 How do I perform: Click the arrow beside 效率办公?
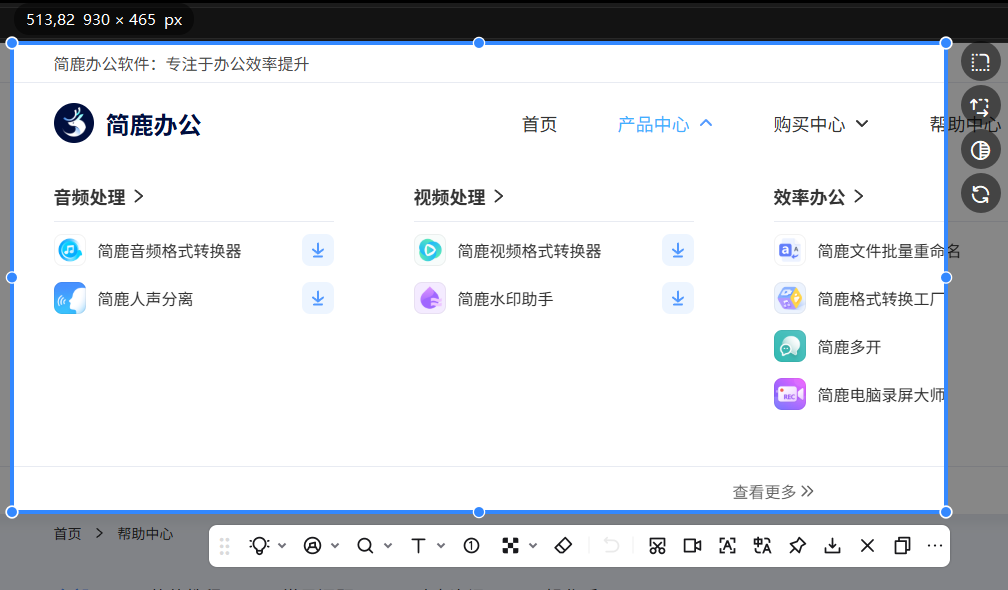pyautogui.click(x=859, y=197)
